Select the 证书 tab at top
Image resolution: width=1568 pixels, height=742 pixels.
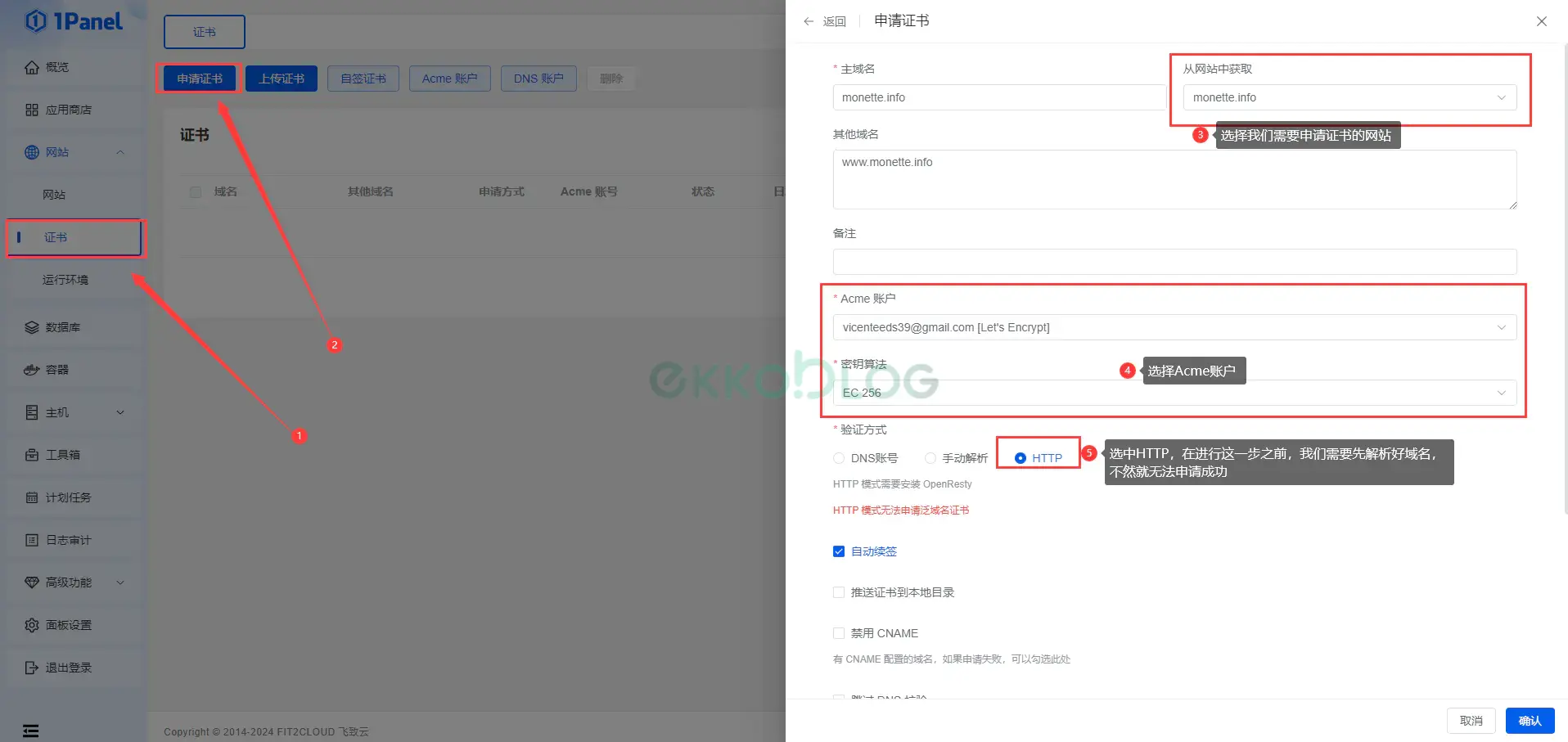pos(205,32)
